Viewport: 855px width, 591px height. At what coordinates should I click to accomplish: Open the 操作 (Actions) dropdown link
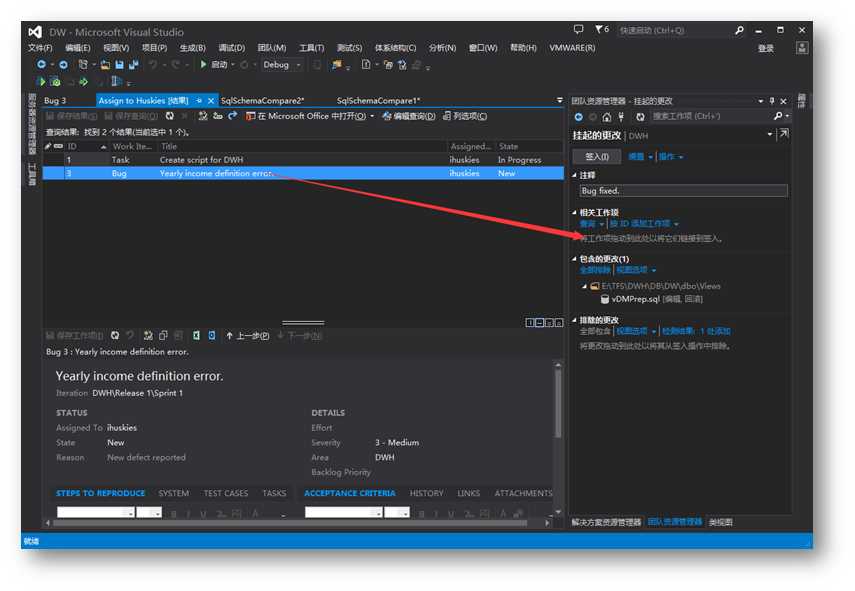(670, 157)
